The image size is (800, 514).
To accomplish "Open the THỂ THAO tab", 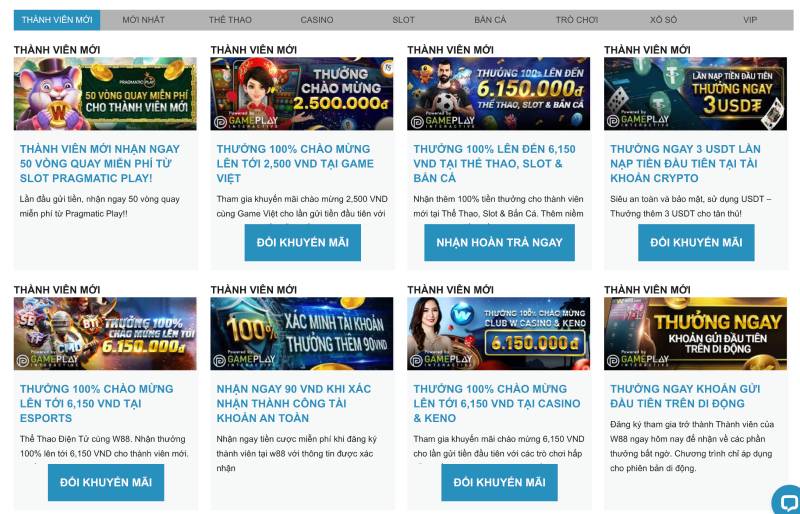I will [230, 20].
